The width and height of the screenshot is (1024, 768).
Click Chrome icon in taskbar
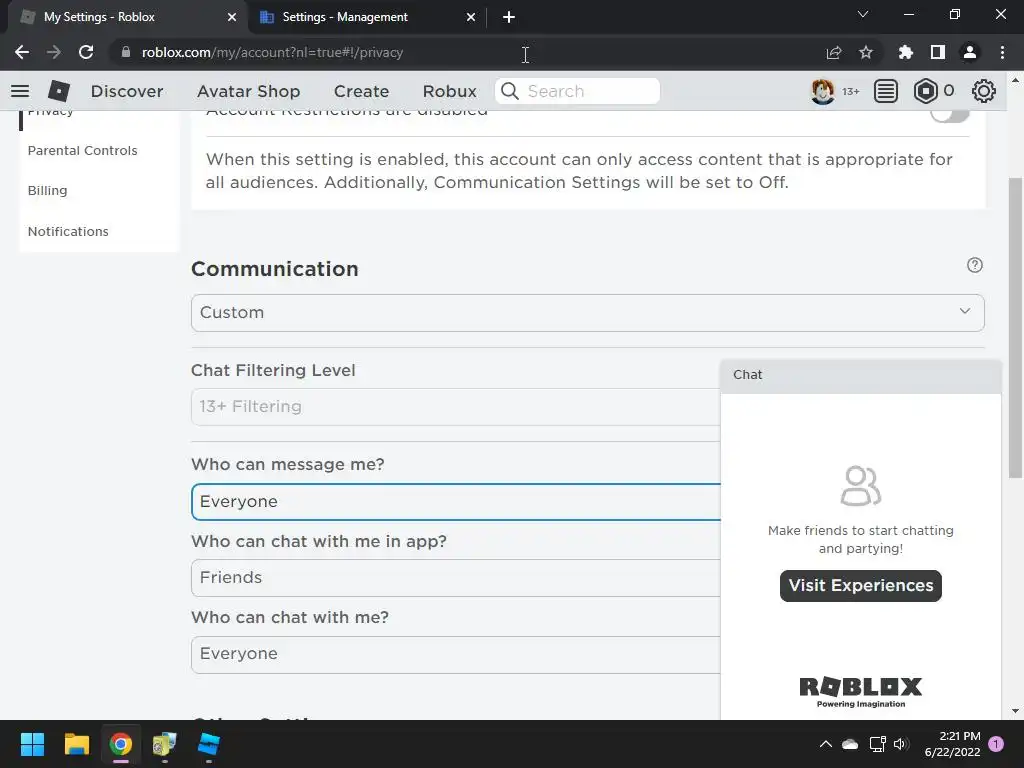(121, 744)
